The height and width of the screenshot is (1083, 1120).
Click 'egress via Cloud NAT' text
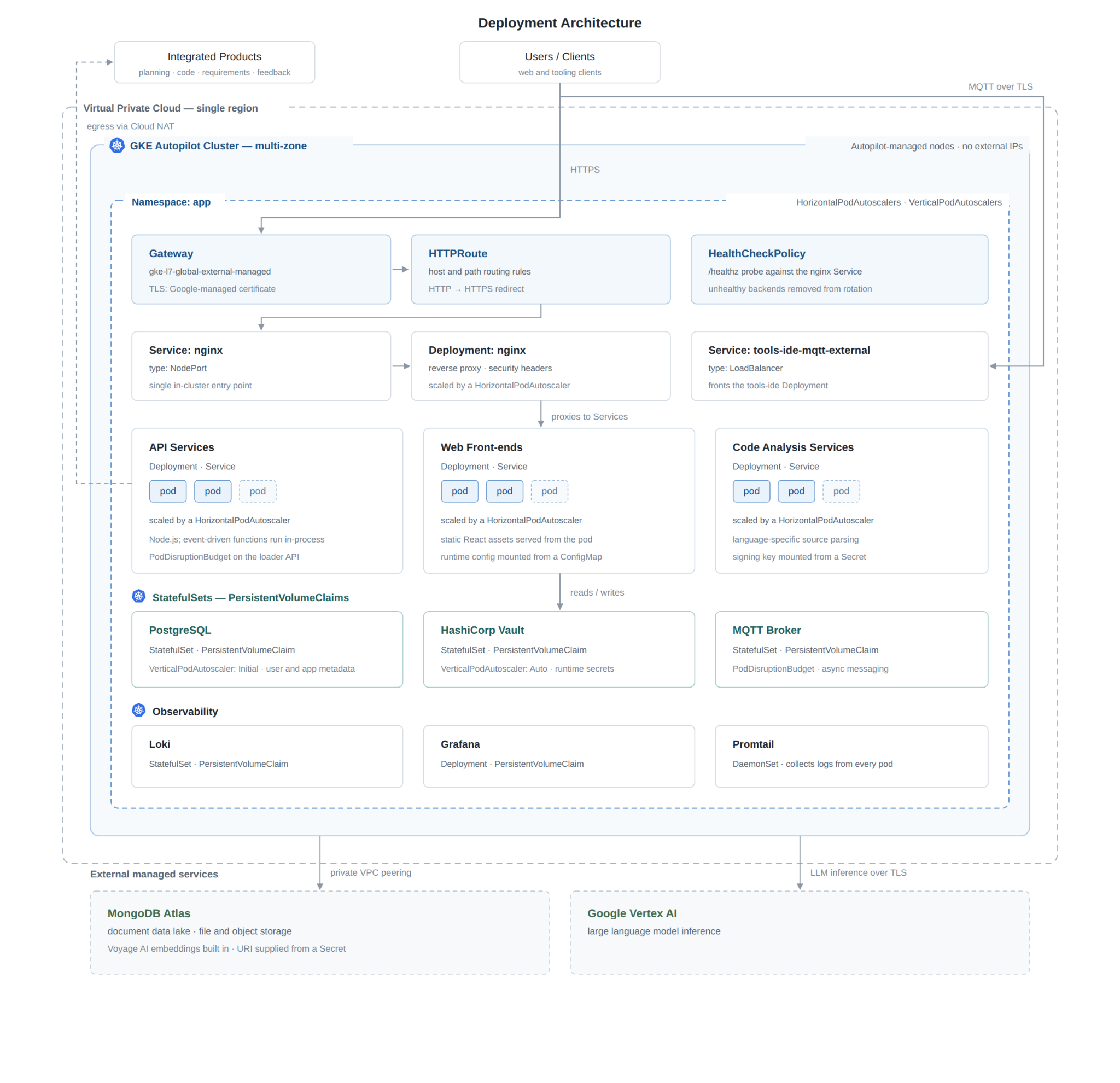[x=130, y=126]
